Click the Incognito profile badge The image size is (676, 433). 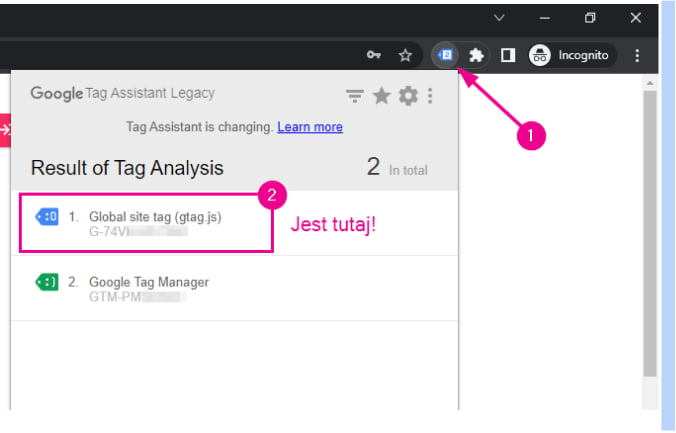pyautogui.click(x=572, y=55)
